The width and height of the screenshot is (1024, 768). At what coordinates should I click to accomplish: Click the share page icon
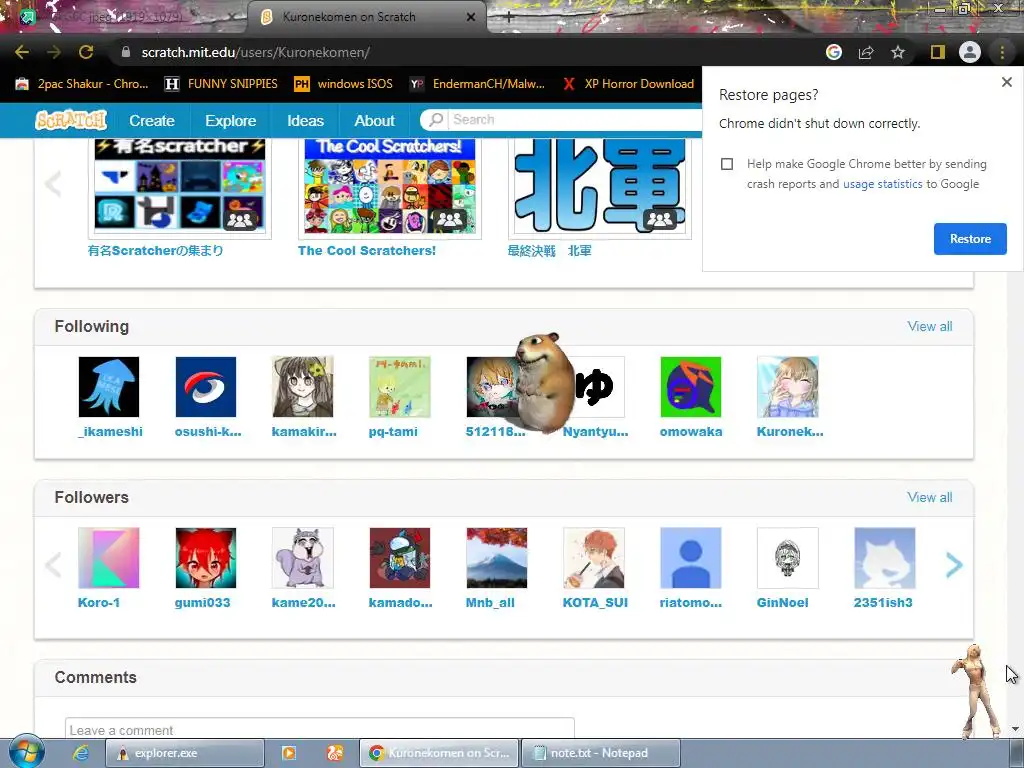866,52
